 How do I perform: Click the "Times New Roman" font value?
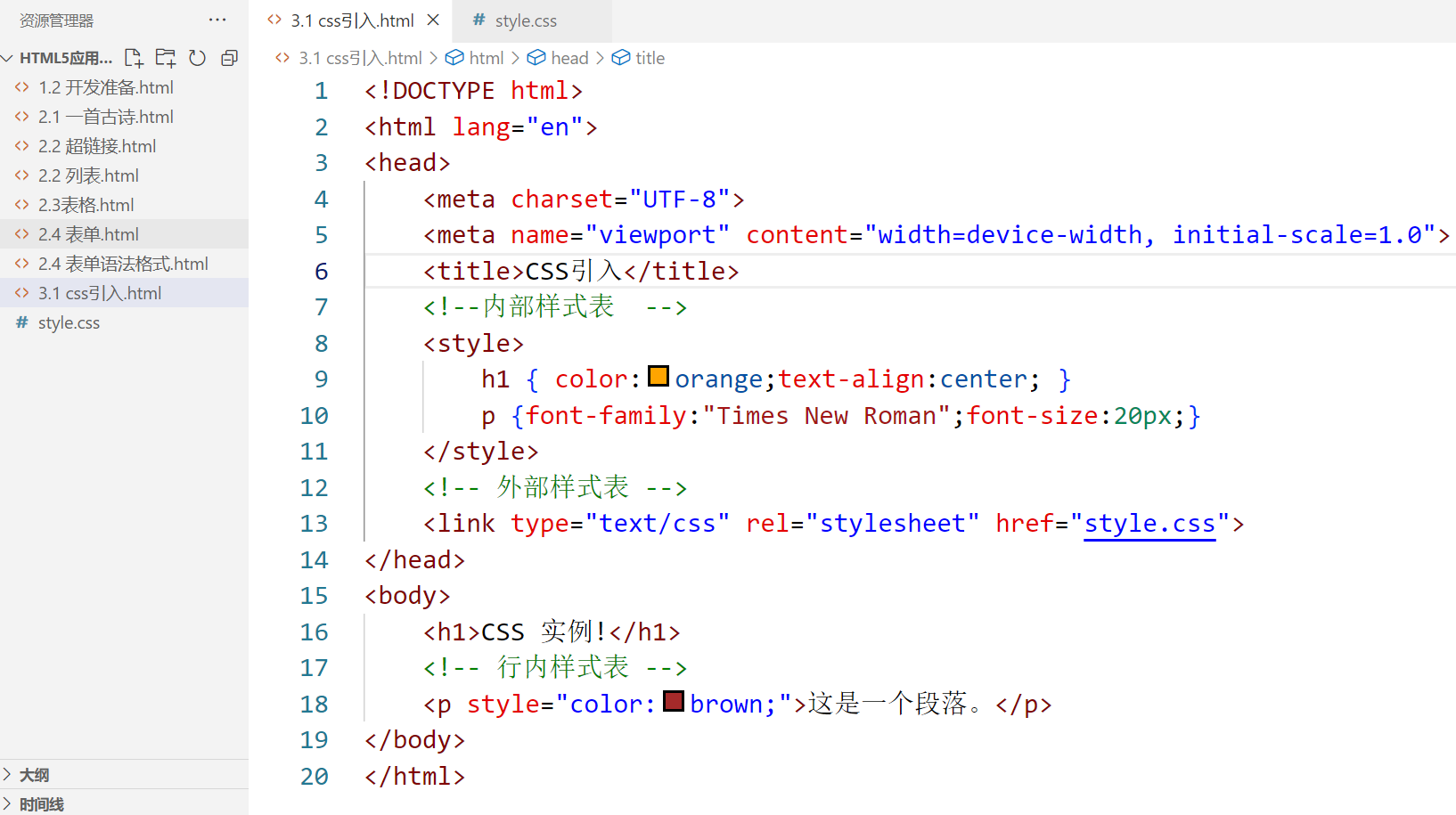click(x=827, y=416)
